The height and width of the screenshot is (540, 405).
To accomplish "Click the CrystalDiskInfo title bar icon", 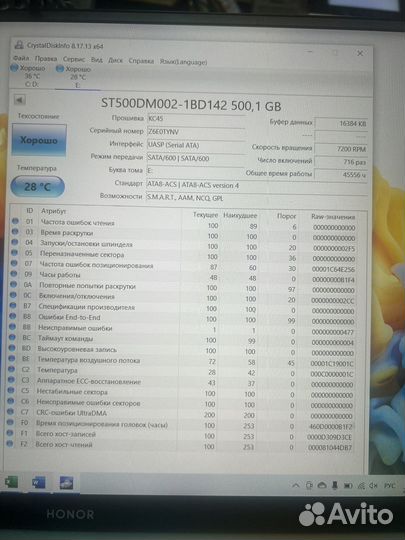I will (20, 45).
